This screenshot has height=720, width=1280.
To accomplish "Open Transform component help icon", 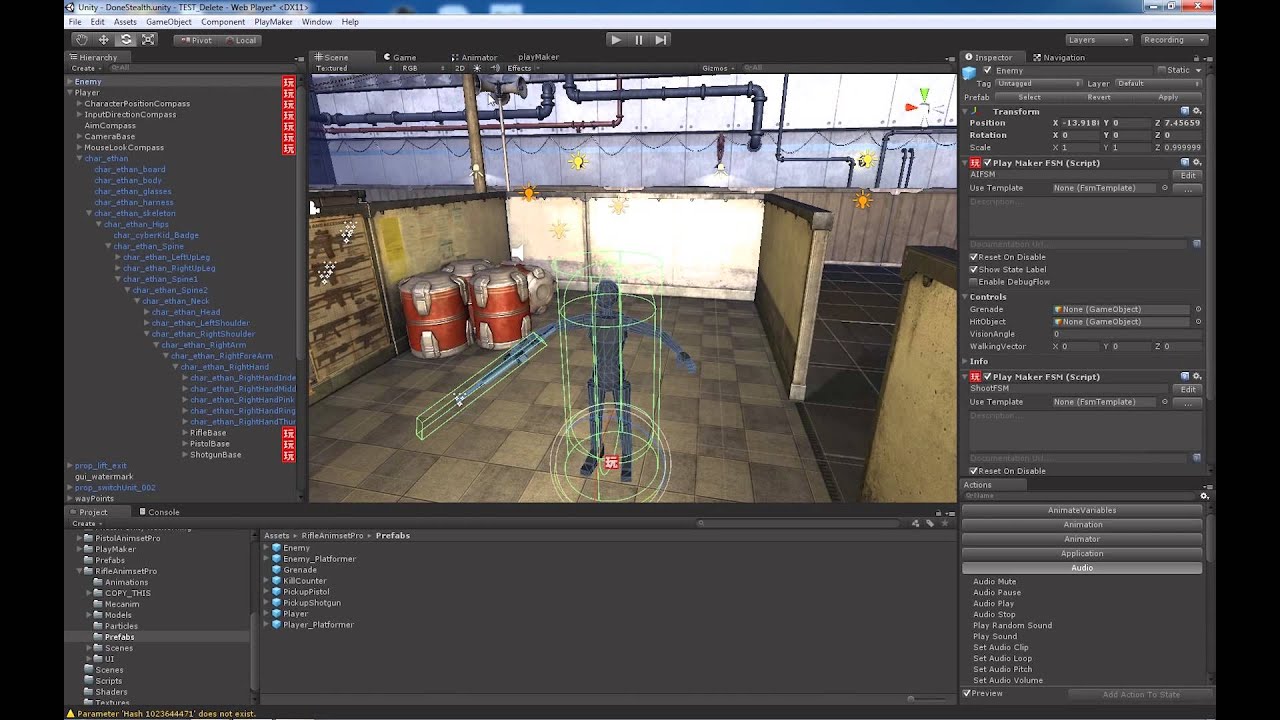I will 1185,111.
